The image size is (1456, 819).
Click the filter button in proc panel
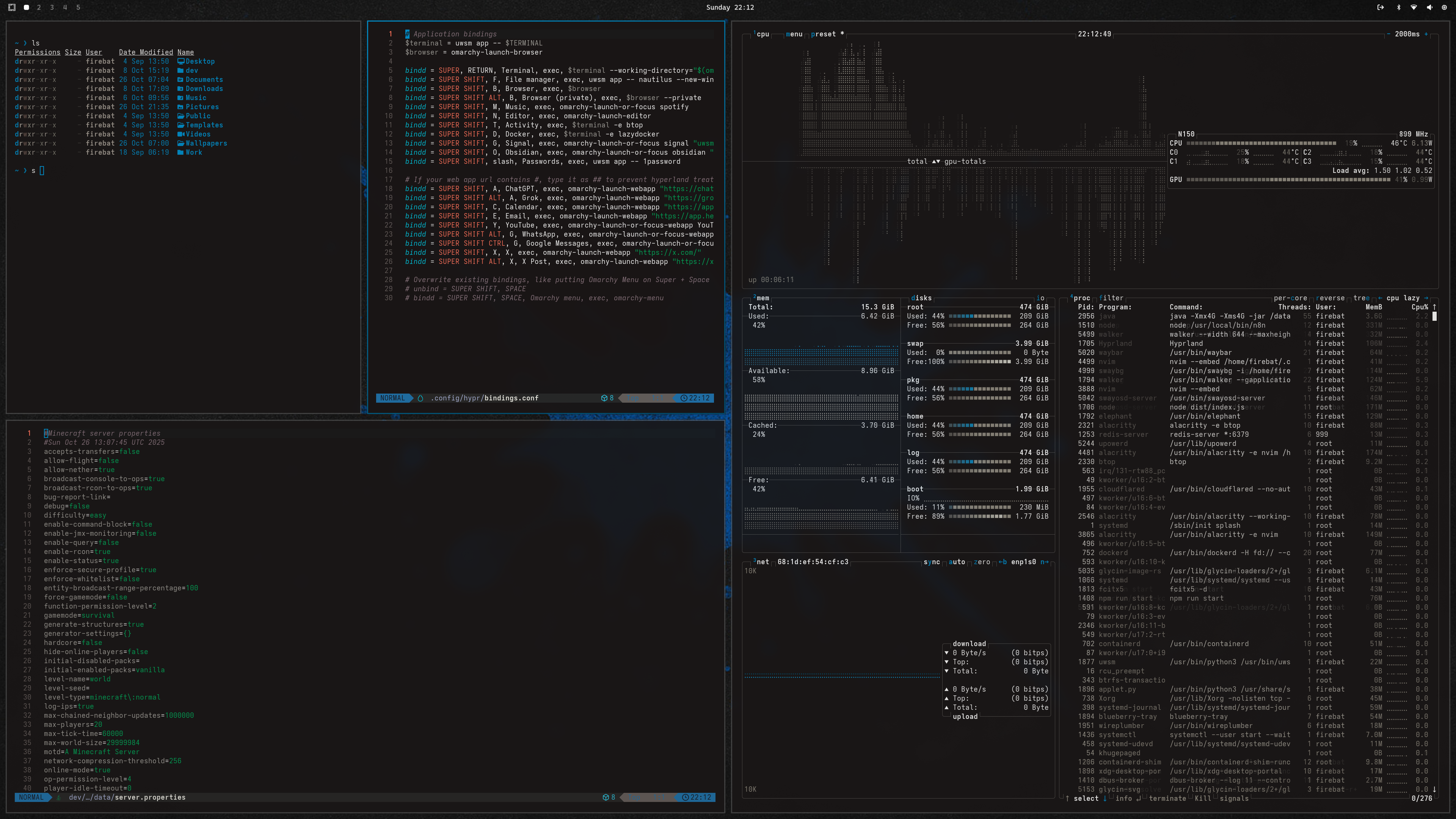(x=1111, y=298)
